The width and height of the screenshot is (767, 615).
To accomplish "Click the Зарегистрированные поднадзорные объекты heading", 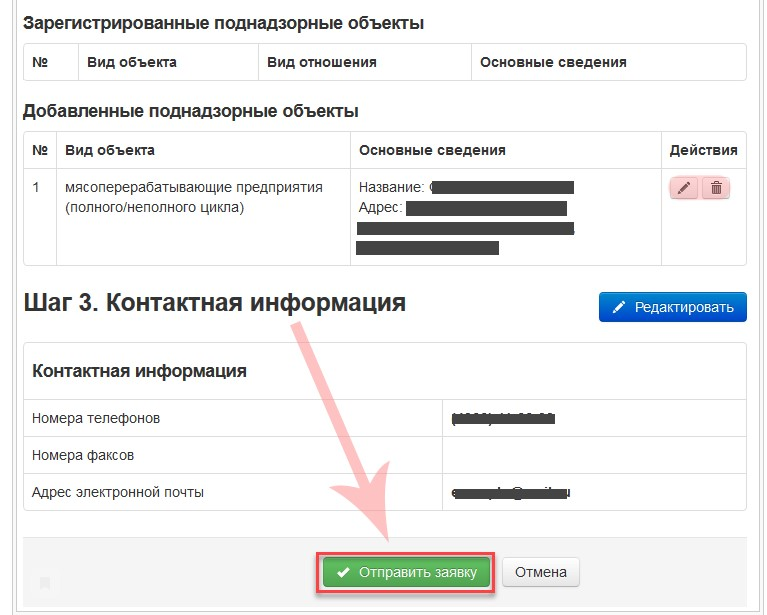I will click(x=223, y=22).
